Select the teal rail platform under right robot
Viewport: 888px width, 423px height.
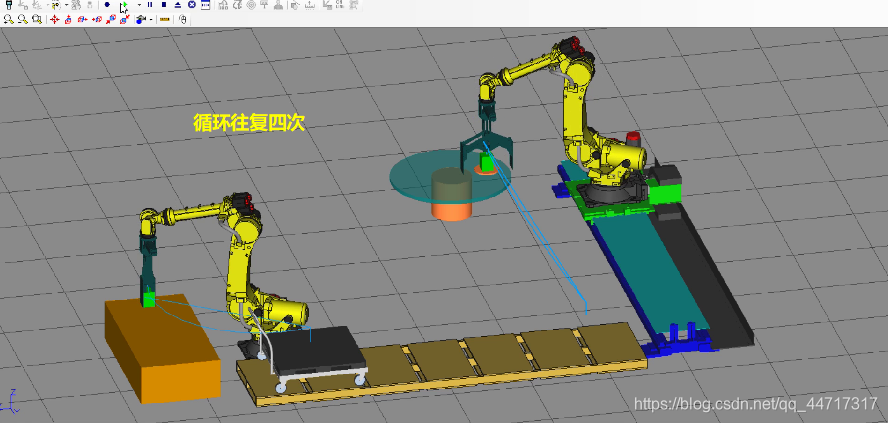(651, 272)
